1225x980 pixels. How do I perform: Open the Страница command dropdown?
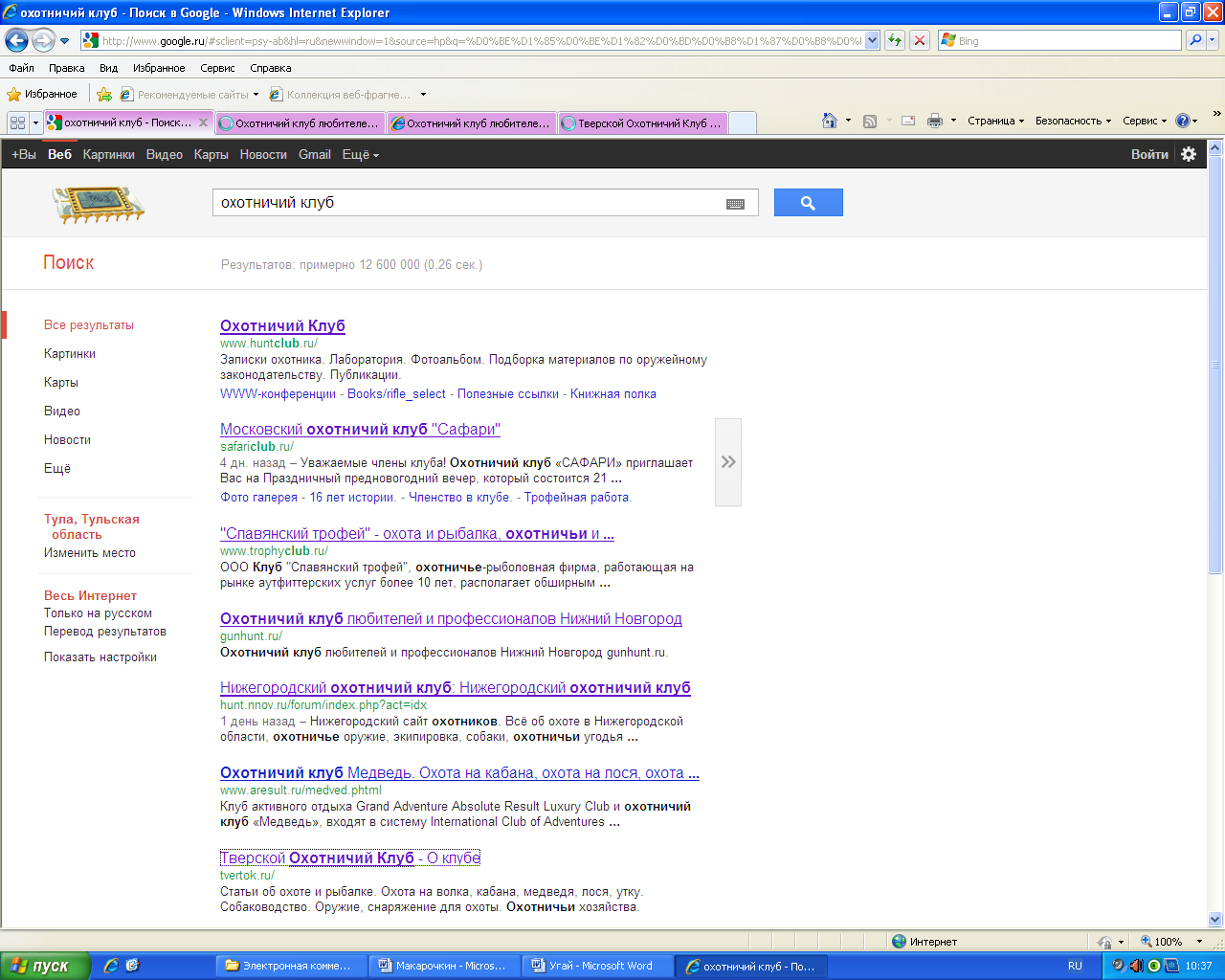point(995,121)
